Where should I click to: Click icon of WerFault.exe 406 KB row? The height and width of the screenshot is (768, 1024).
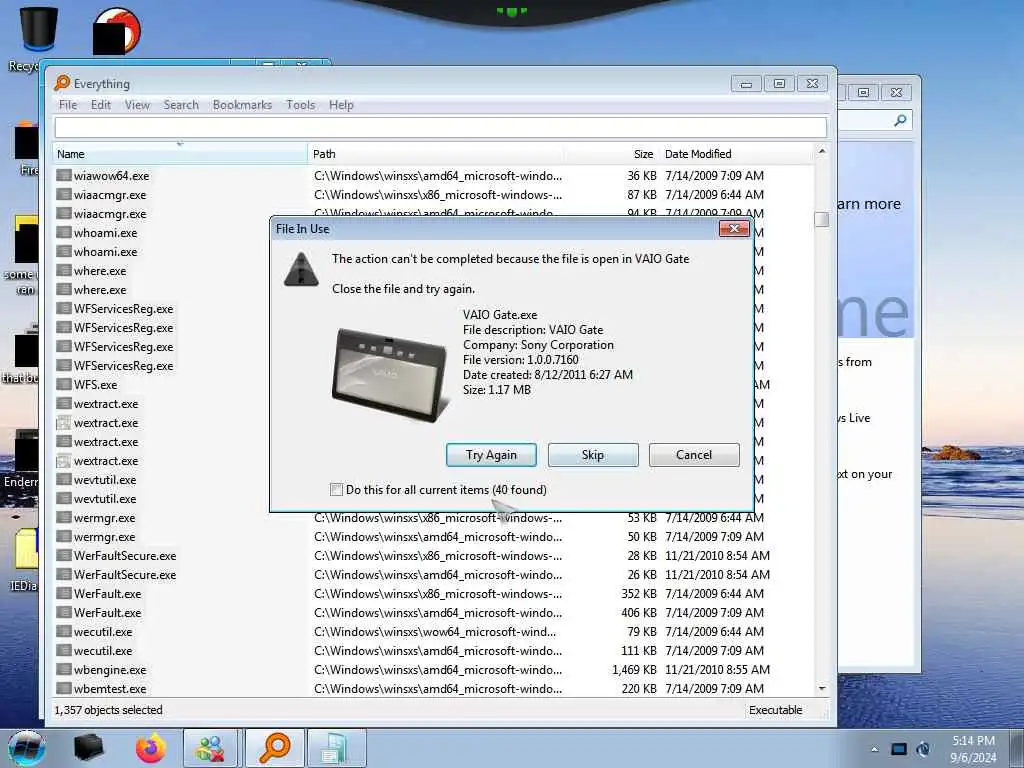click(x=63, y=613)
